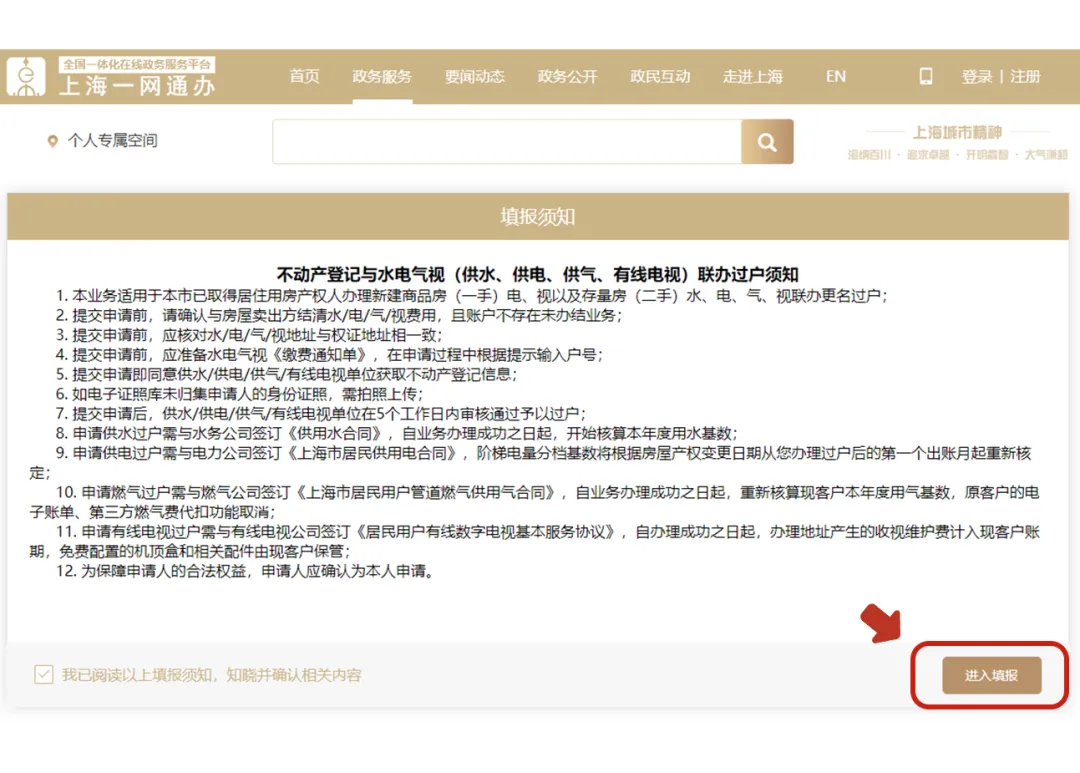Click the magnifier search icon
The width and height of the screenshot is (1080, 773).
(766, 141)
